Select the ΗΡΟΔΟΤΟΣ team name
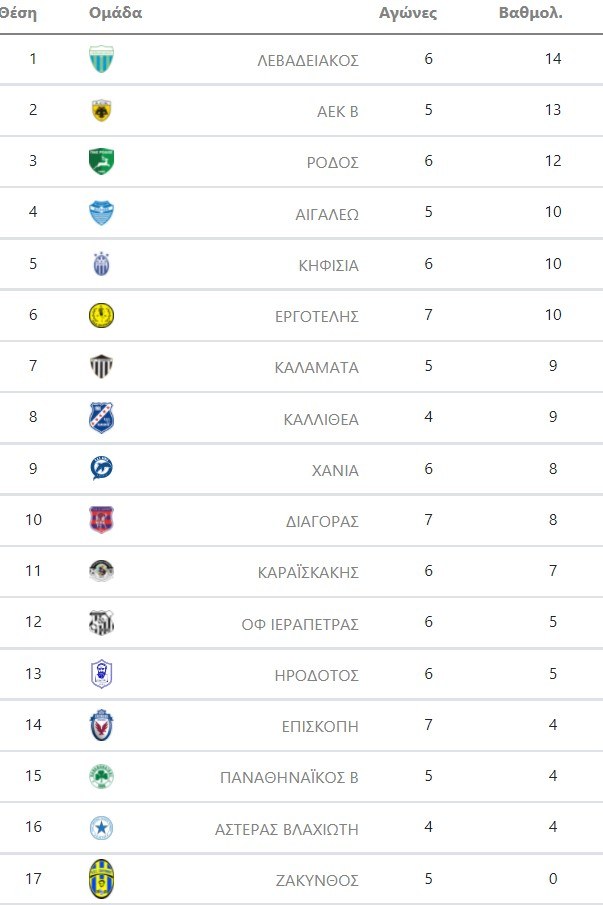The image size is (603, 905). pos(316,675)
